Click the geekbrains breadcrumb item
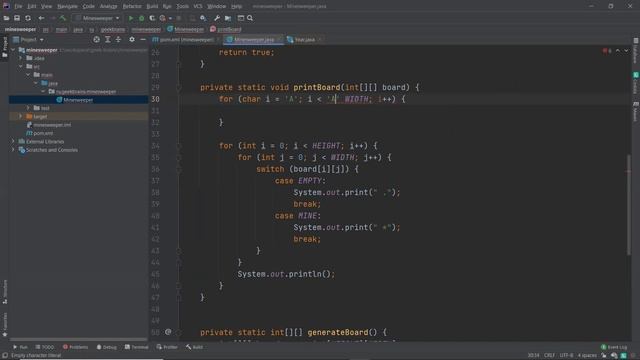This screenshot has height=360, width=640. (x=113, y=29)
